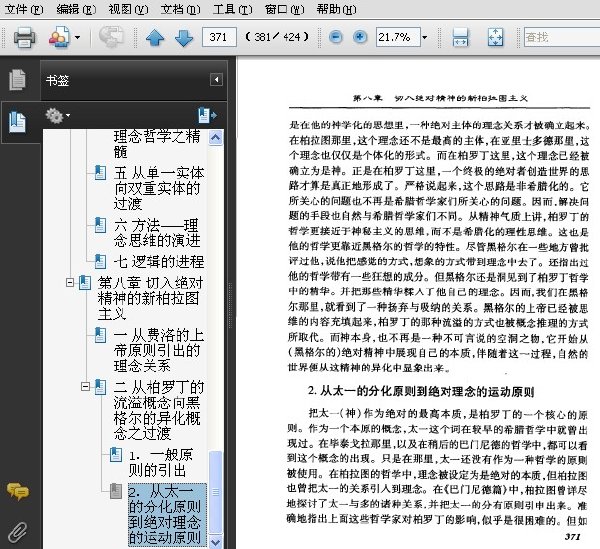Open bookmark ending 理念哲学之精髓
Screen dimensions: 600x549
157,144
